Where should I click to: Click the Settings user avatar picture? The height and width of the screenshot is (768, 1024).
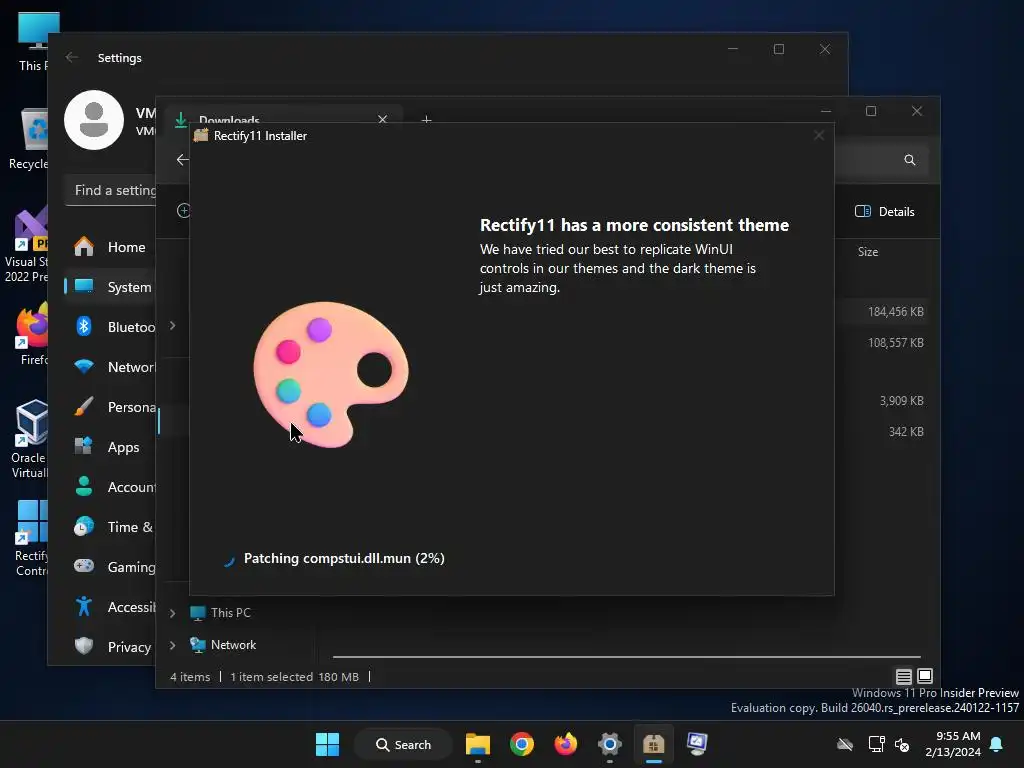tap(93, 120)
